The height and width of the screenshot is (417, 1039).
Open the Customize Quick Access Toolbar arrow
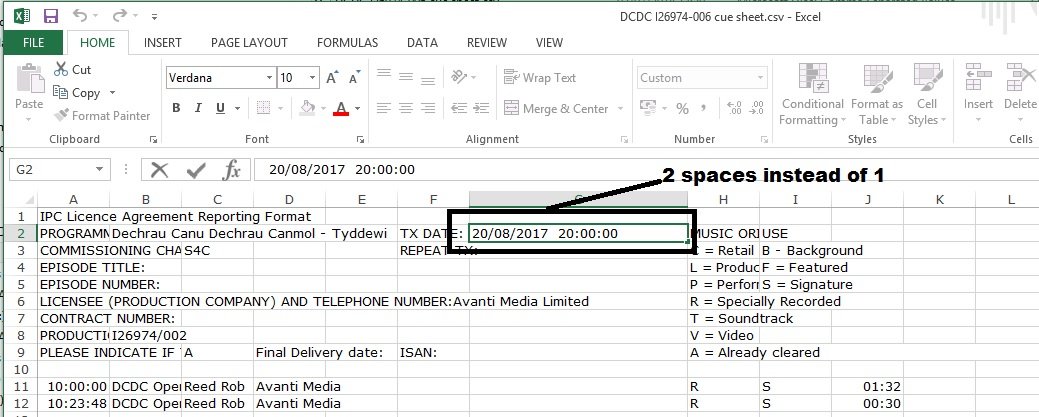coord(154,17)
